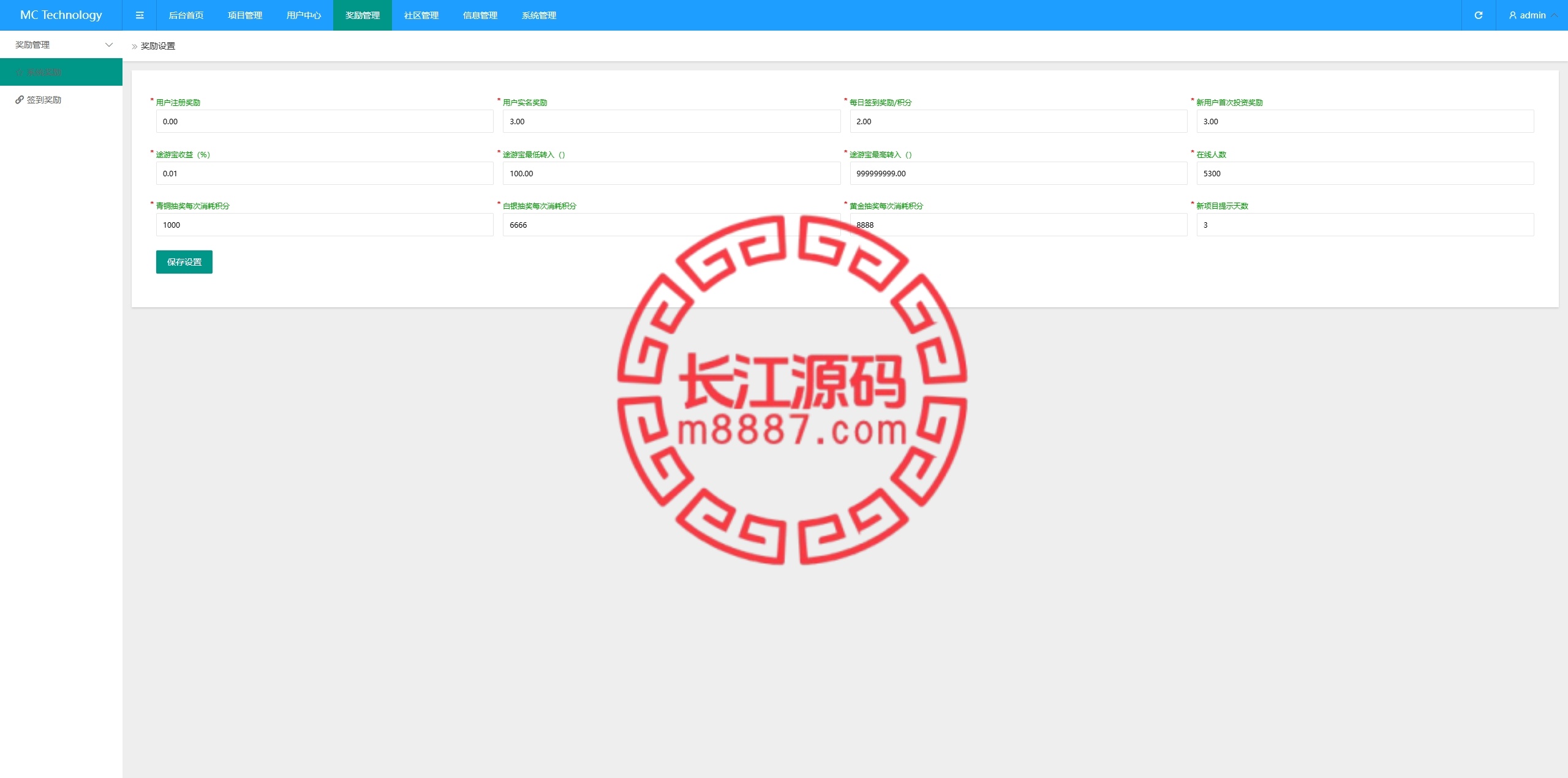Click the 新项目提示天数 label

coord(1223,206)
